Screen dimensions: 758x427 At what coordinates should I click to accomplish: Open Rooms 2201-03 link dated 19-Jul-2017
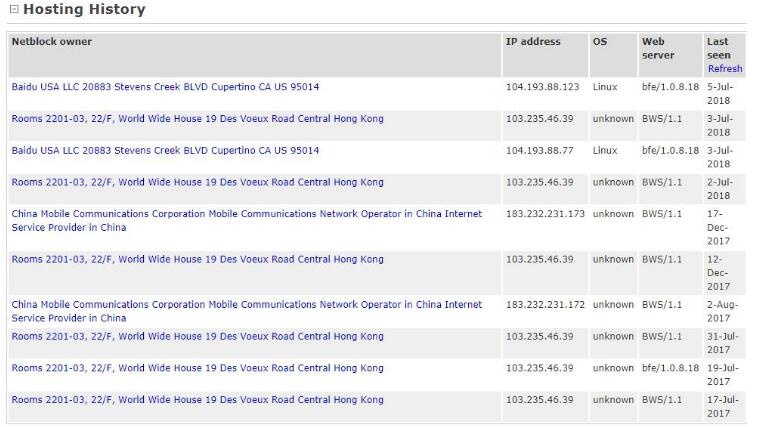(197, 369)
